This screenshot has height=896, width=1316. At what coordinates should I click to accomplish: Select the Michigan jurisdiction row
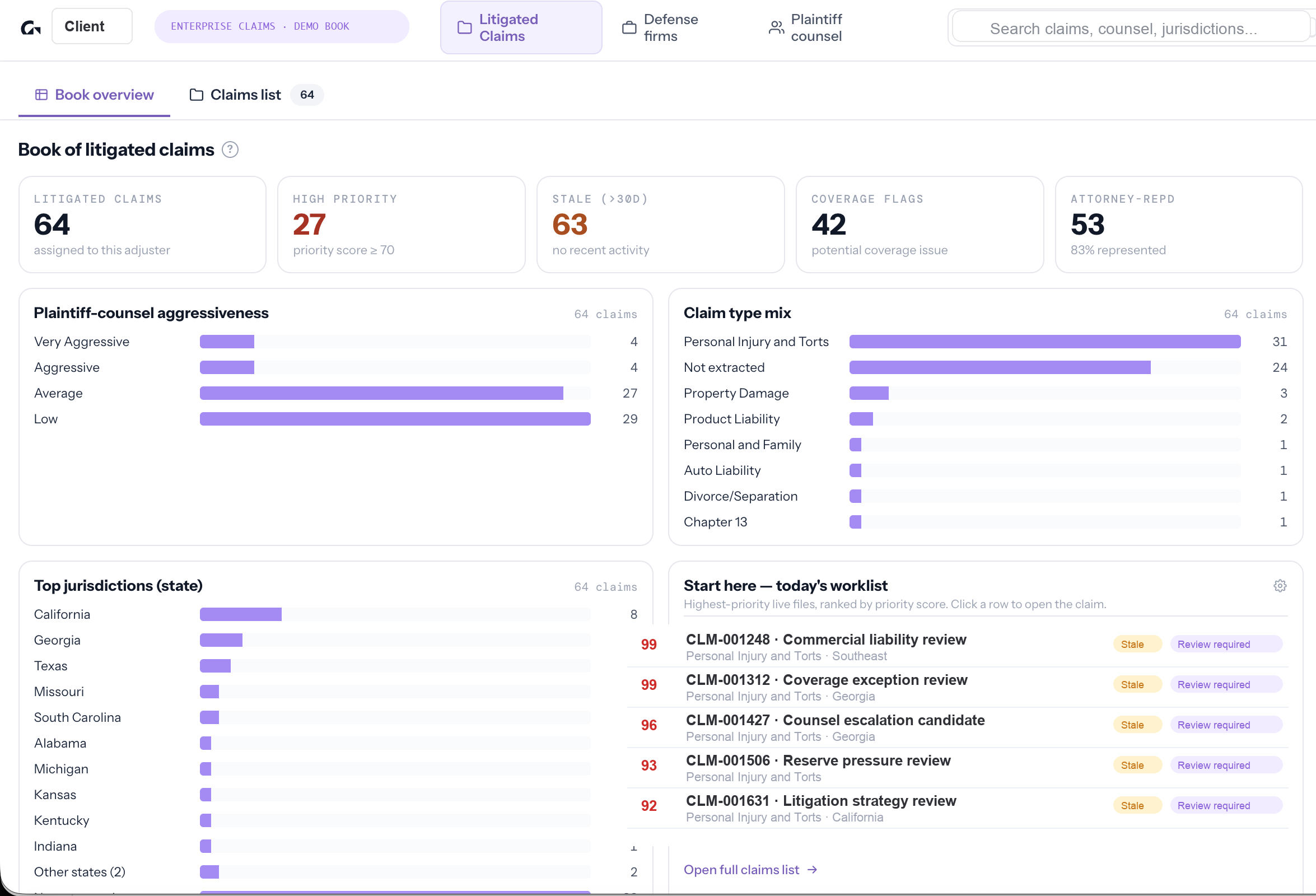click(335, 769)
